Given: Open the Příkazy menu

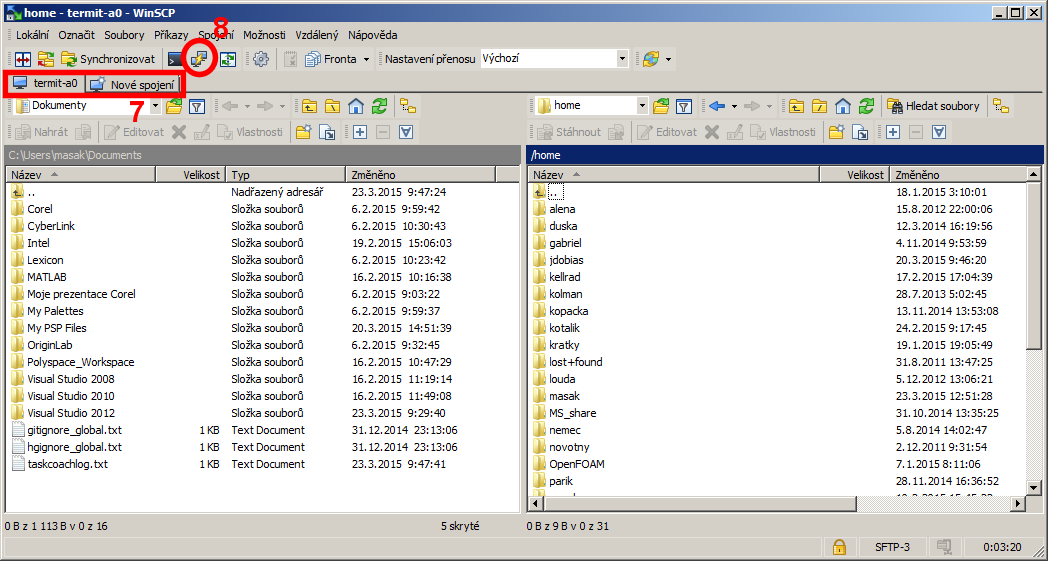Looking at the screenshot, I should [x=170, y=35].
